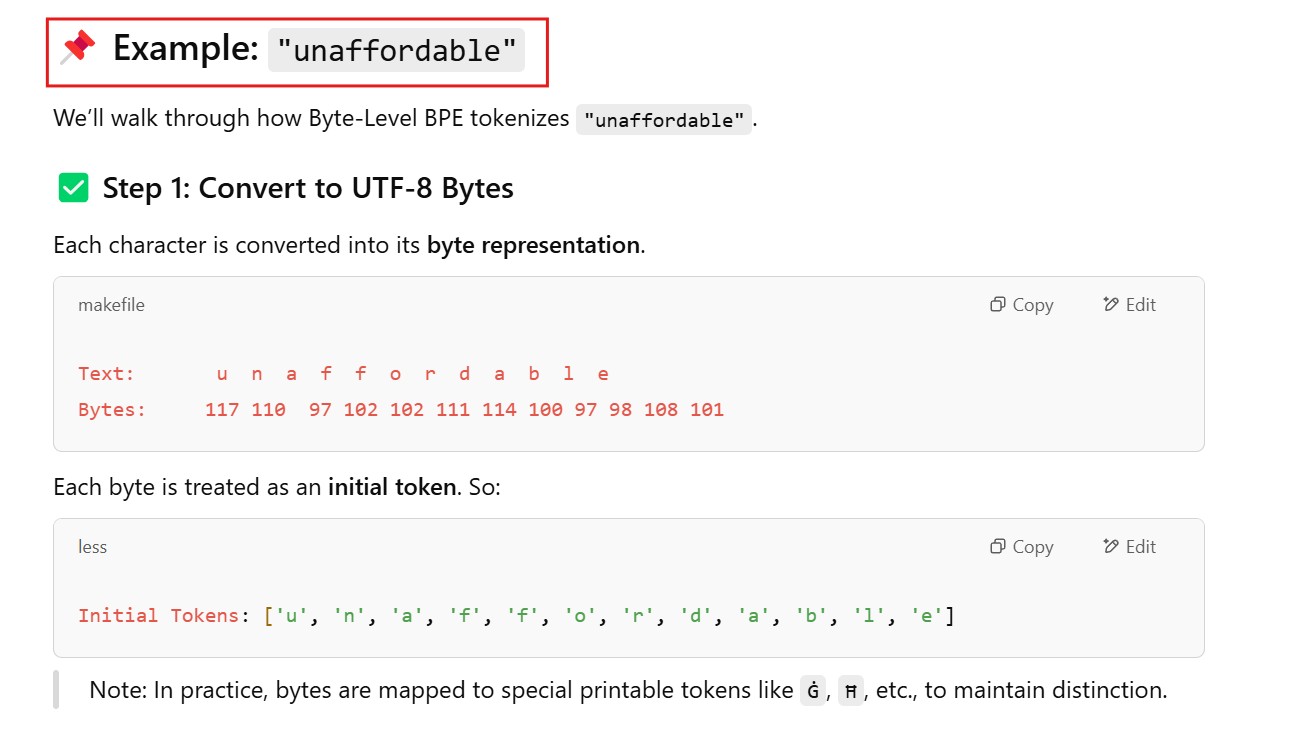Click the "less" language label
This screenshot has height=755, width=1312.
click(92, 547)
